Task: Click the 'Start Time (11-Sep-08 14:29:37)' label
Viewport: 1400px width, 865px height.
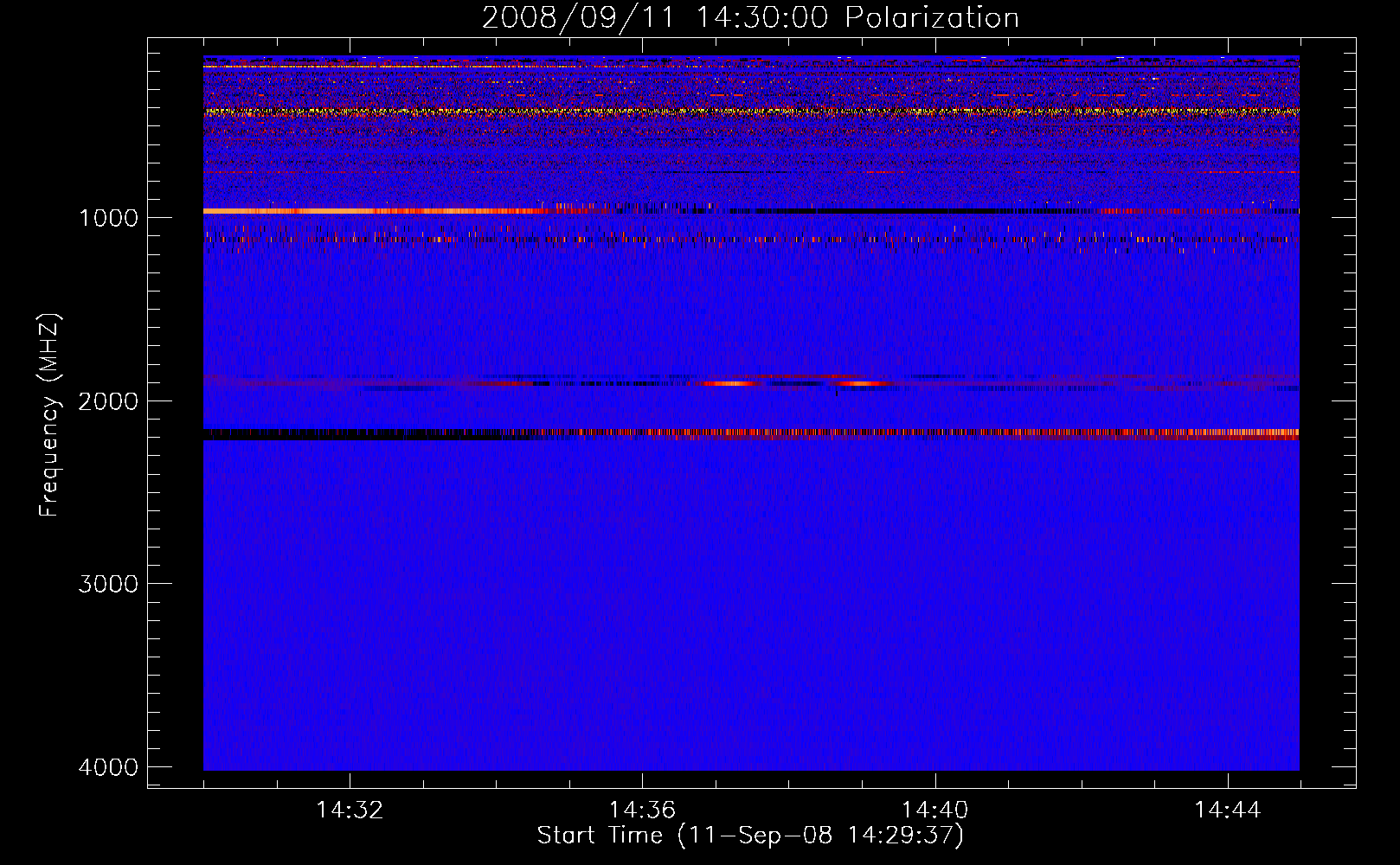Action: [750, 836]
